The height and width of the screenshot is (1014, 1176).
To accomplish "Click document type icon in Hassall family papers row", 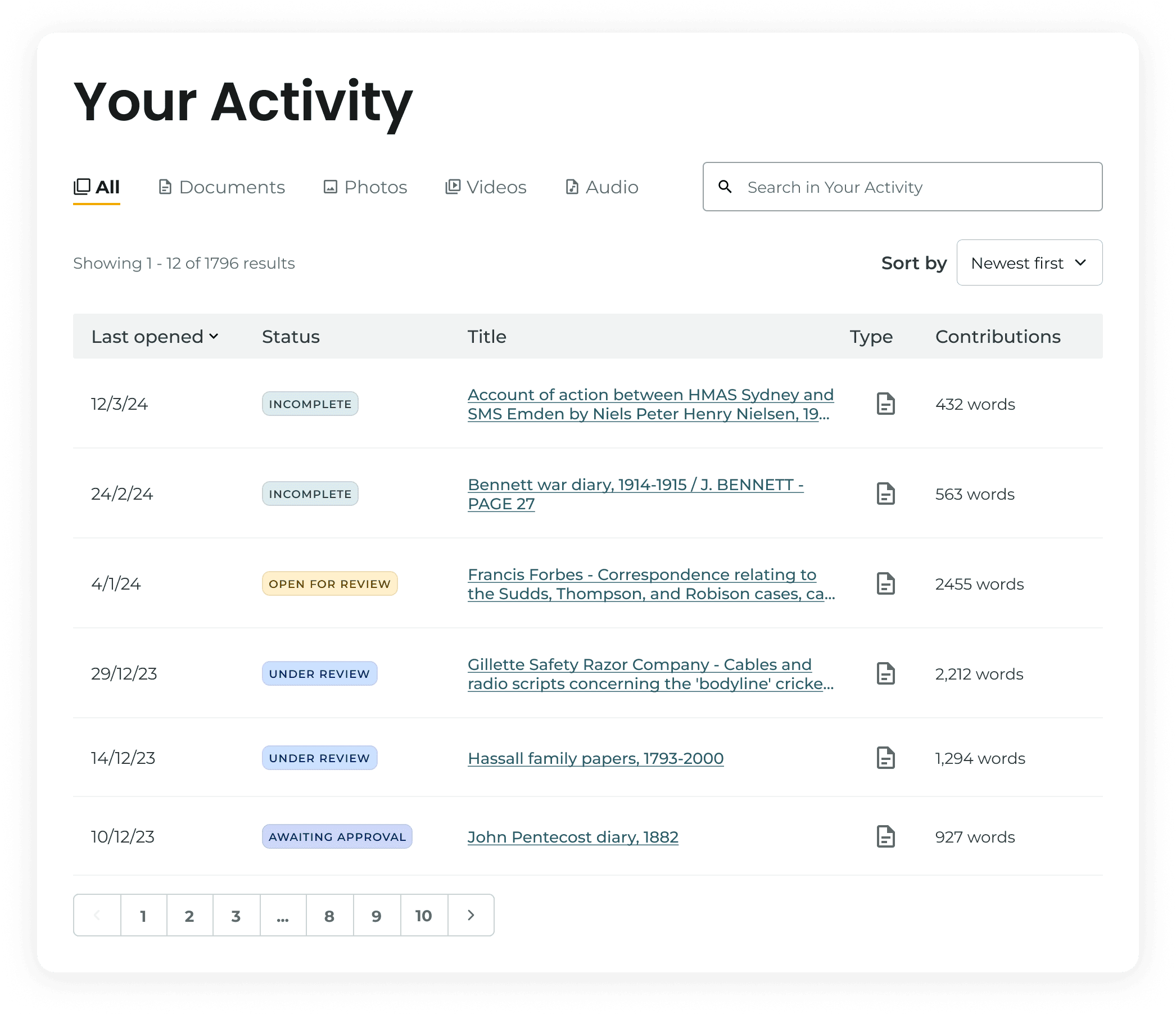I will [885, 758].
